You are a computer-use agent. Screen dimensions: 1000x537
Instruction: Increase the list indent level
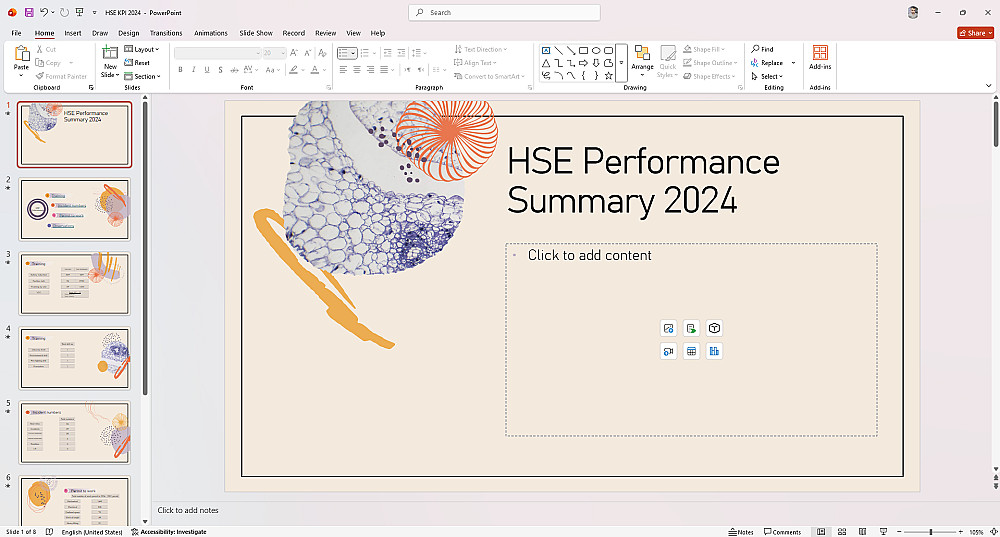point(401,53)
